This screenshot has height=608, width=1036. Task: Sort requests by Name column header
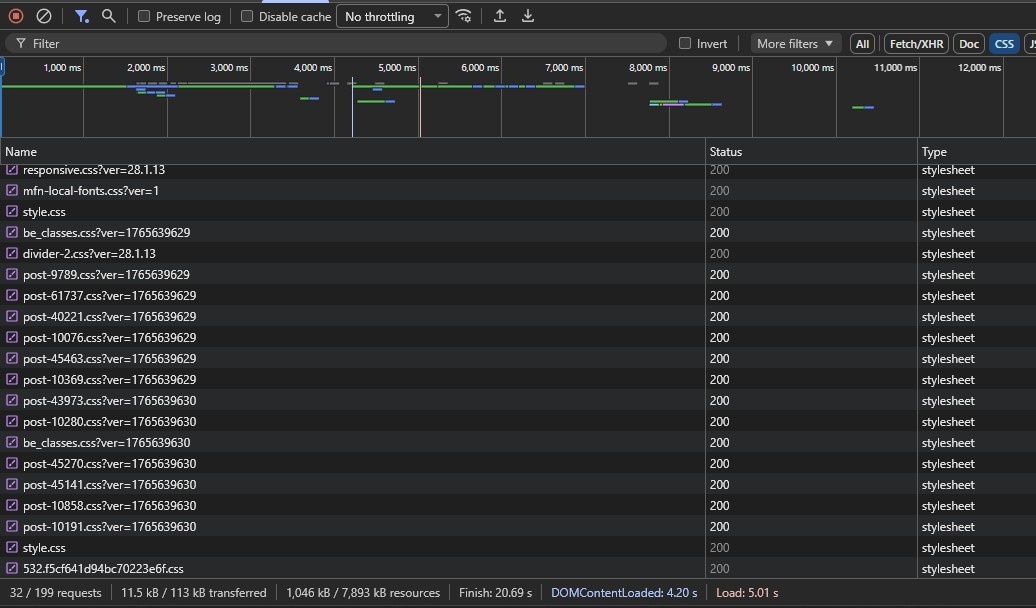pos(21,152)
